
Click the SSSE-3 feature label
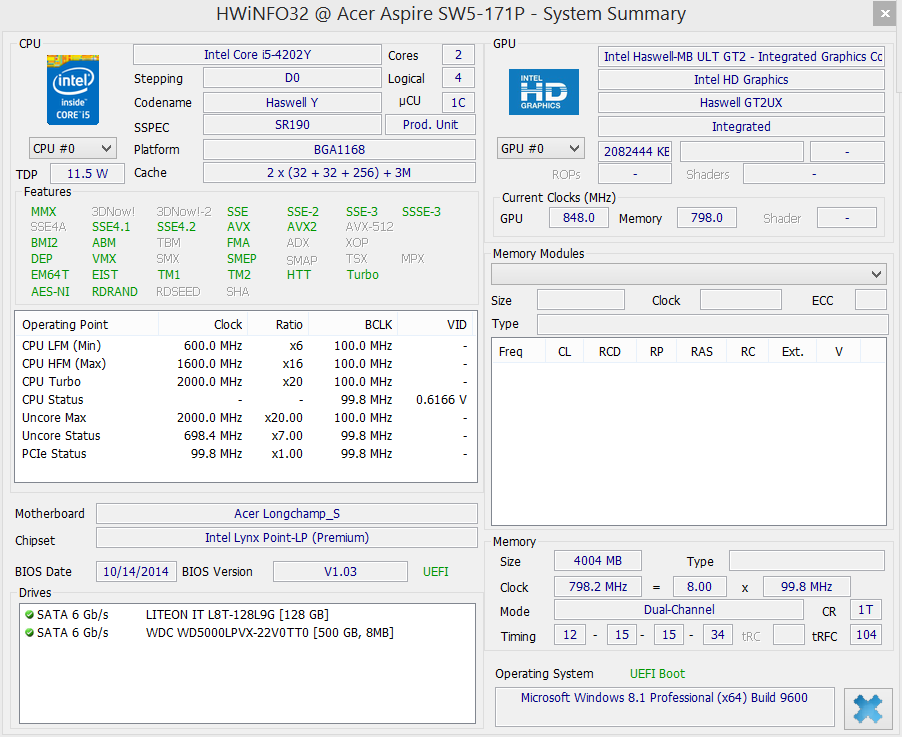(421, 212)
